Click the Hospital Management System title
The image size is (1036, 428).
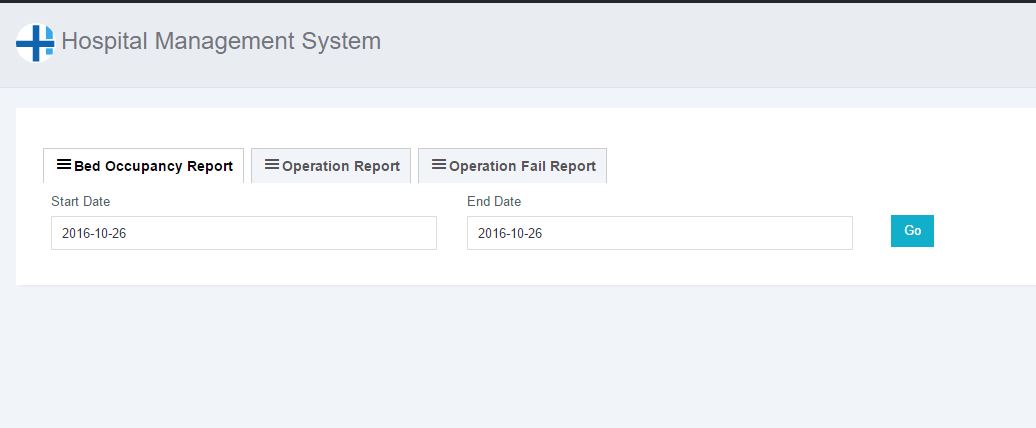tap(221, 42)
